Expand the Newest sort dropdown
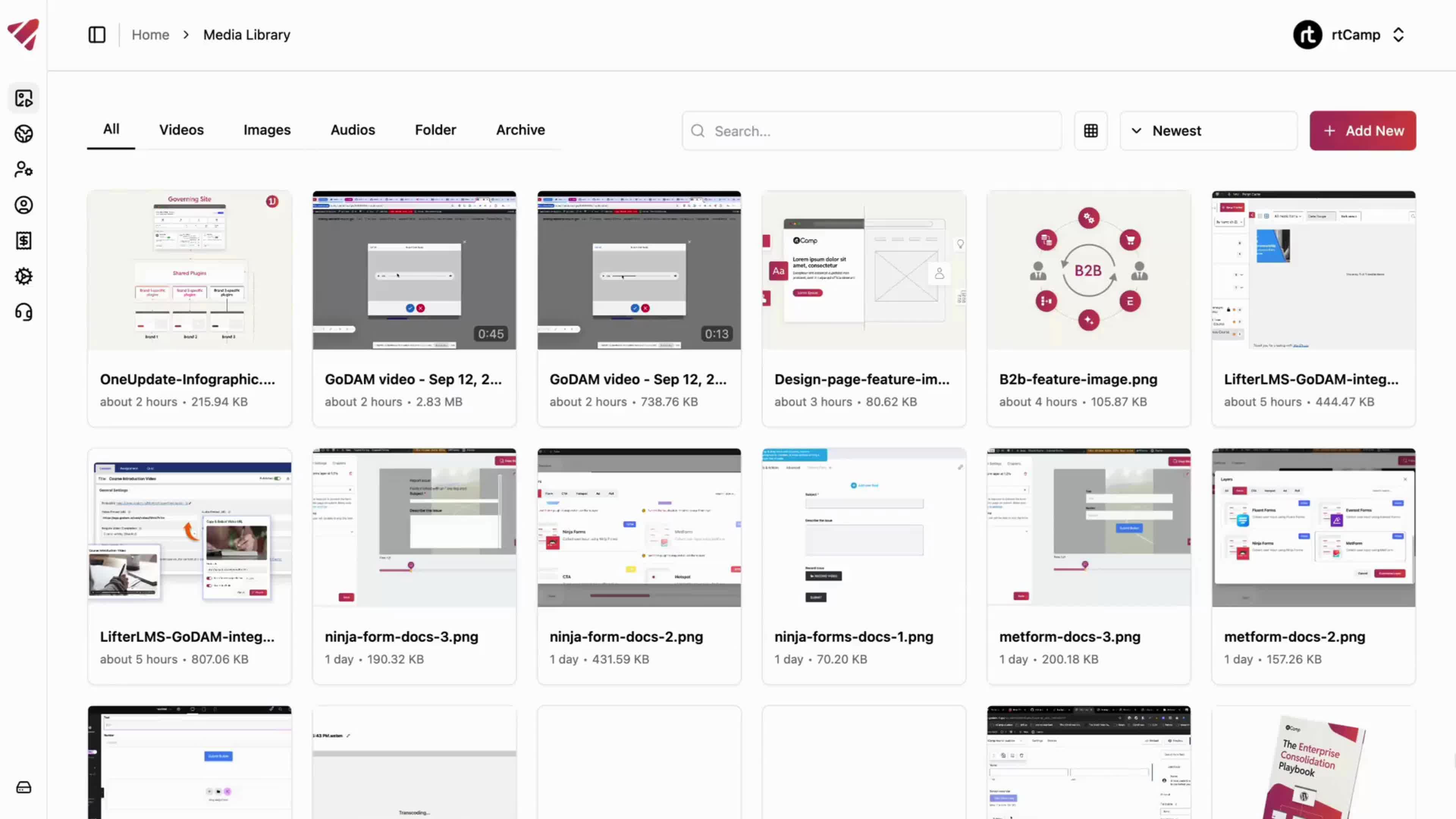The image size is (1456, 819). [1208, 131]
